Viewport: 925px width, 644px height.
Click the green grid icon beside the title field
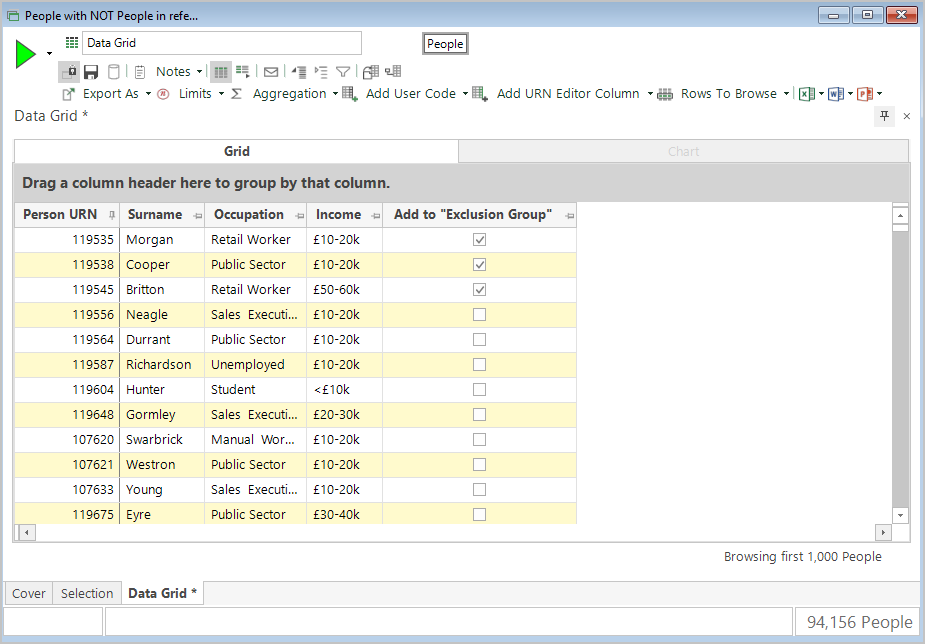72,42
